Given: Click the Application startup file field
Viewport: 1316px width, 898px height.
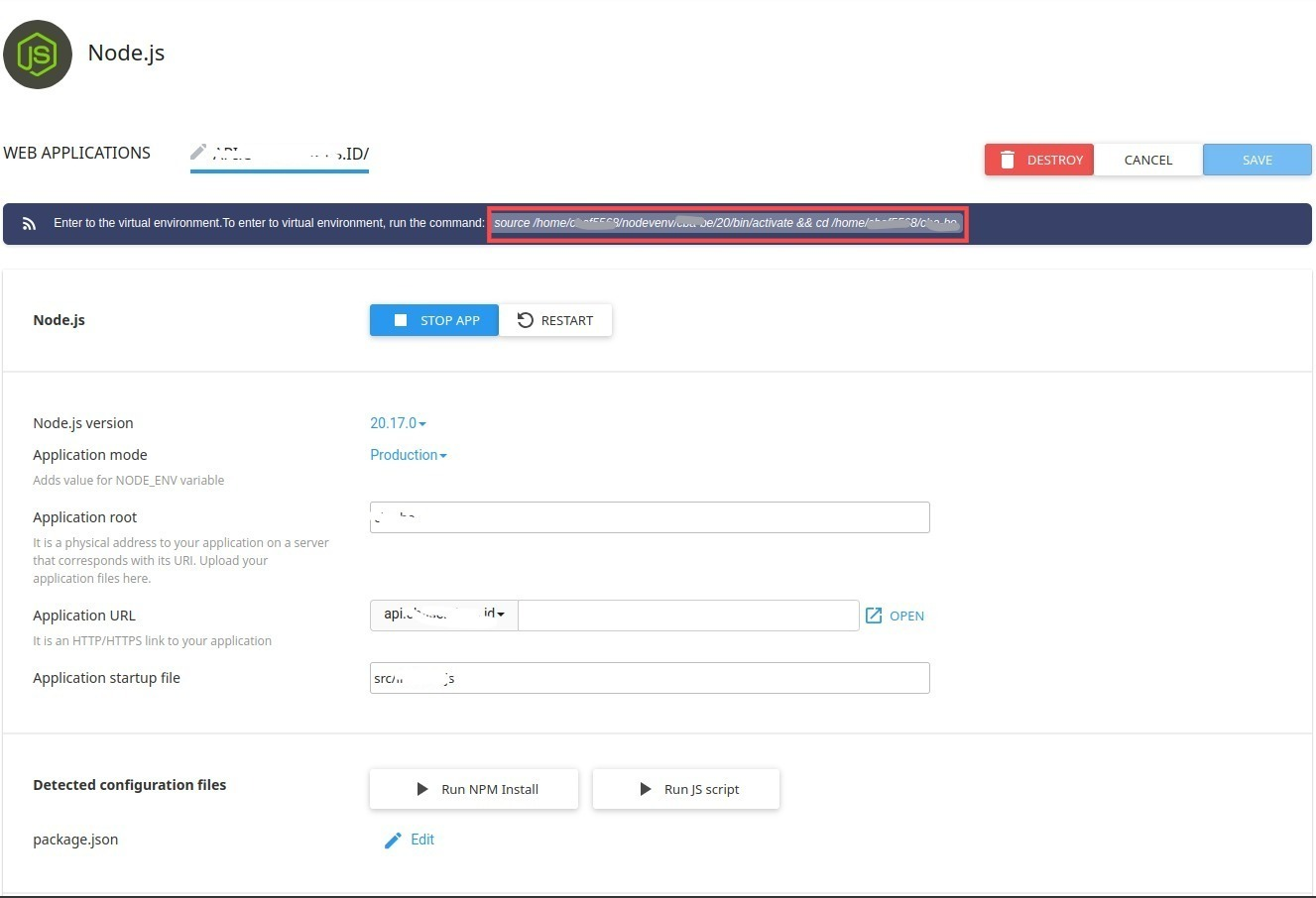Looking at the screenshot, I should 650,678.
